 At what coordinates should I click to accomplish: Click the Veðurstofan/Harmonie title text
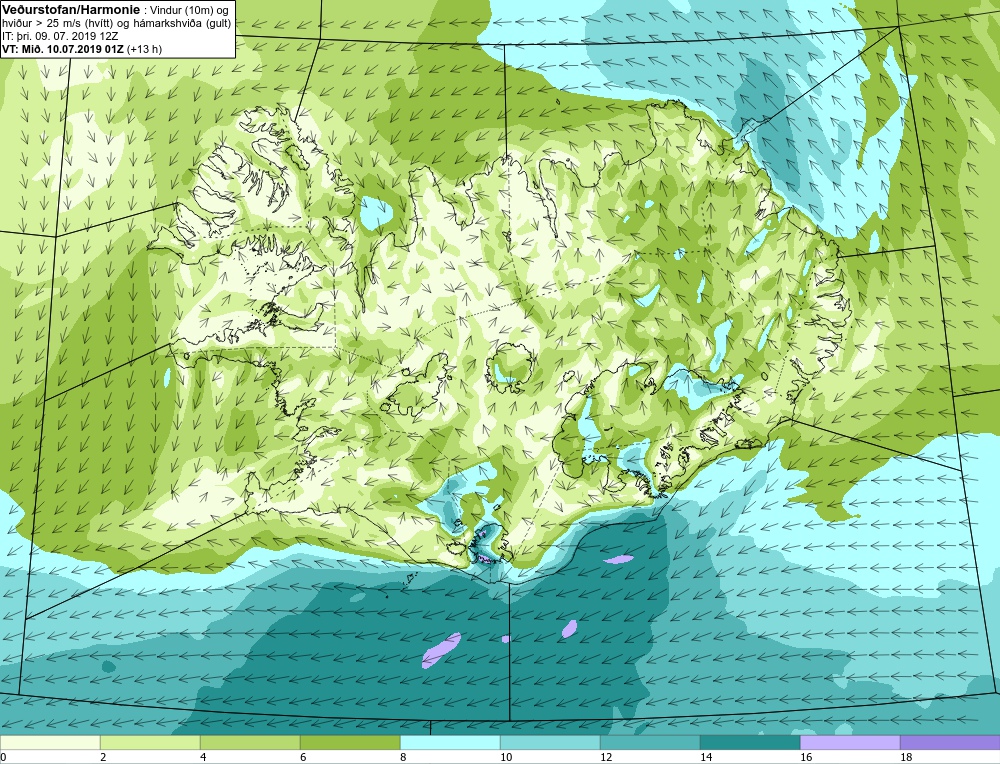click(x=69, y=10)
